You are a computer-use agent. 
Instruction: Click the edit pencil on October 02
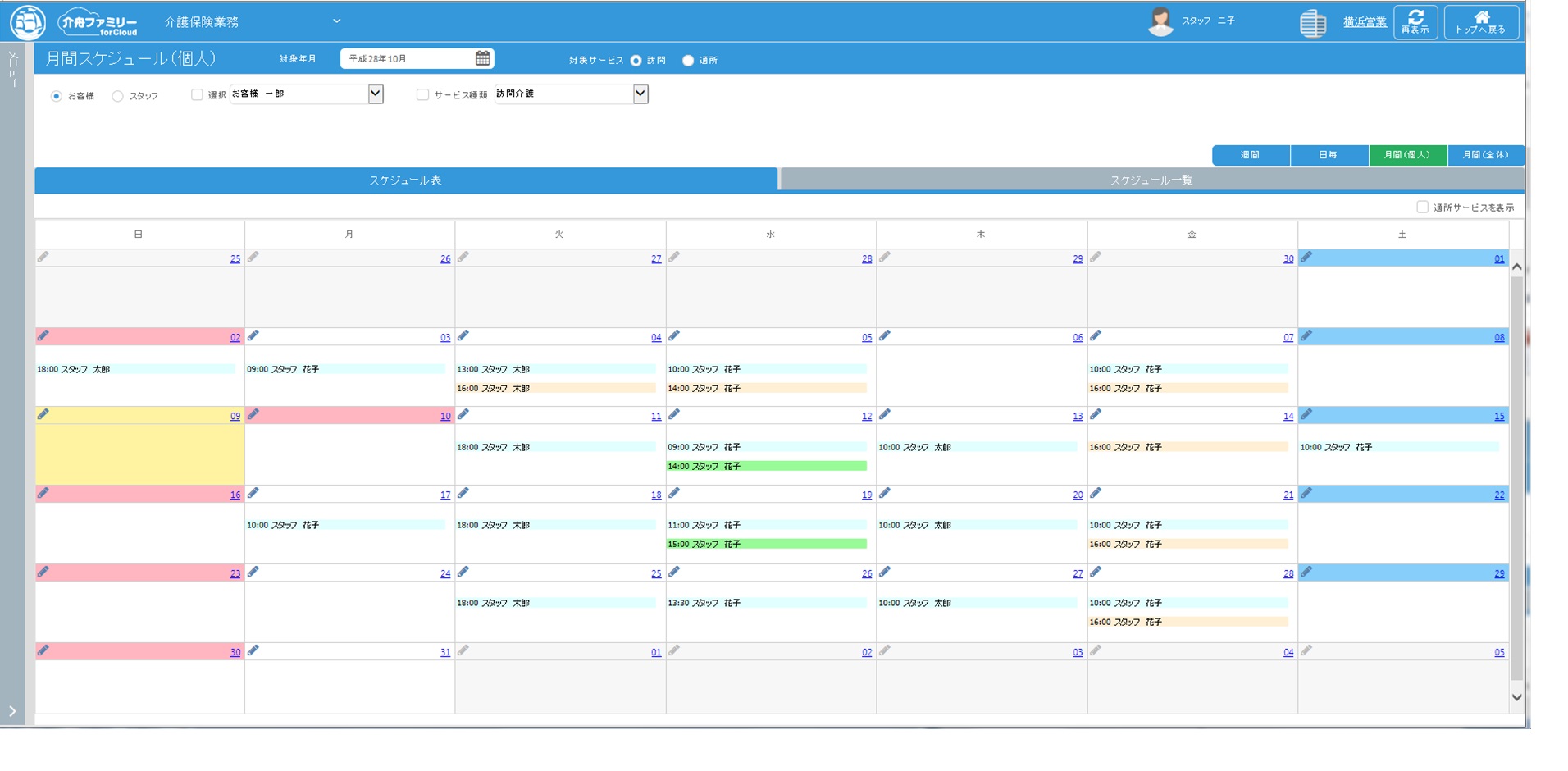point(43,335)
